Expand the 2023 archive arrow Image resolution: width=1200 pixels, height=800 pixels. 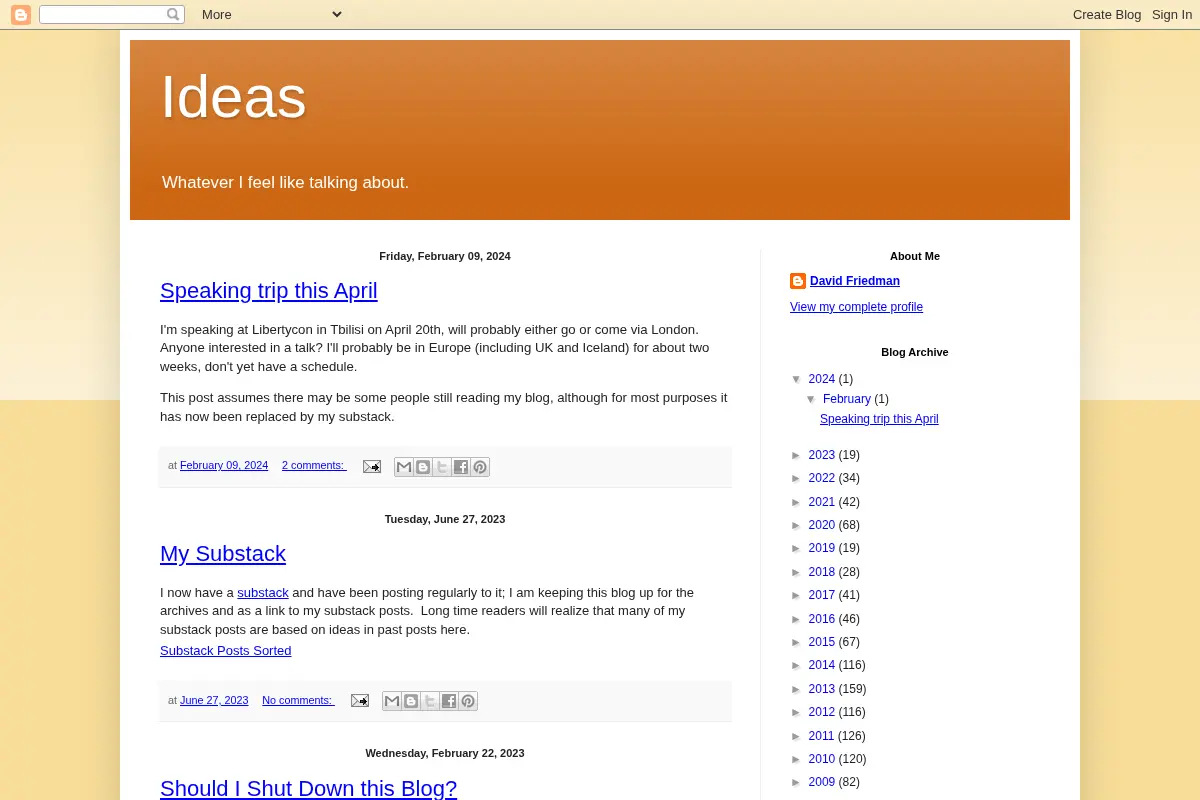(x=797, y=455)
